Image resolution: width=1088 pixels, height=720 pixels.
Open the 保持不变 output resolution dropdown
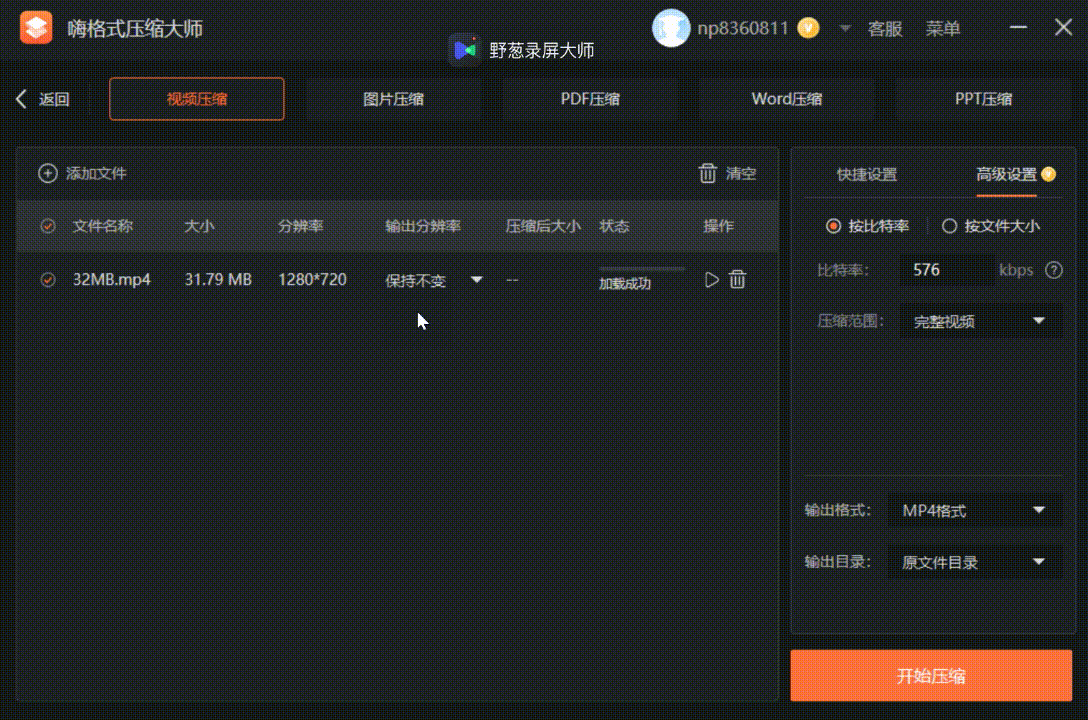pyautogui.click(x=434, y=280)
